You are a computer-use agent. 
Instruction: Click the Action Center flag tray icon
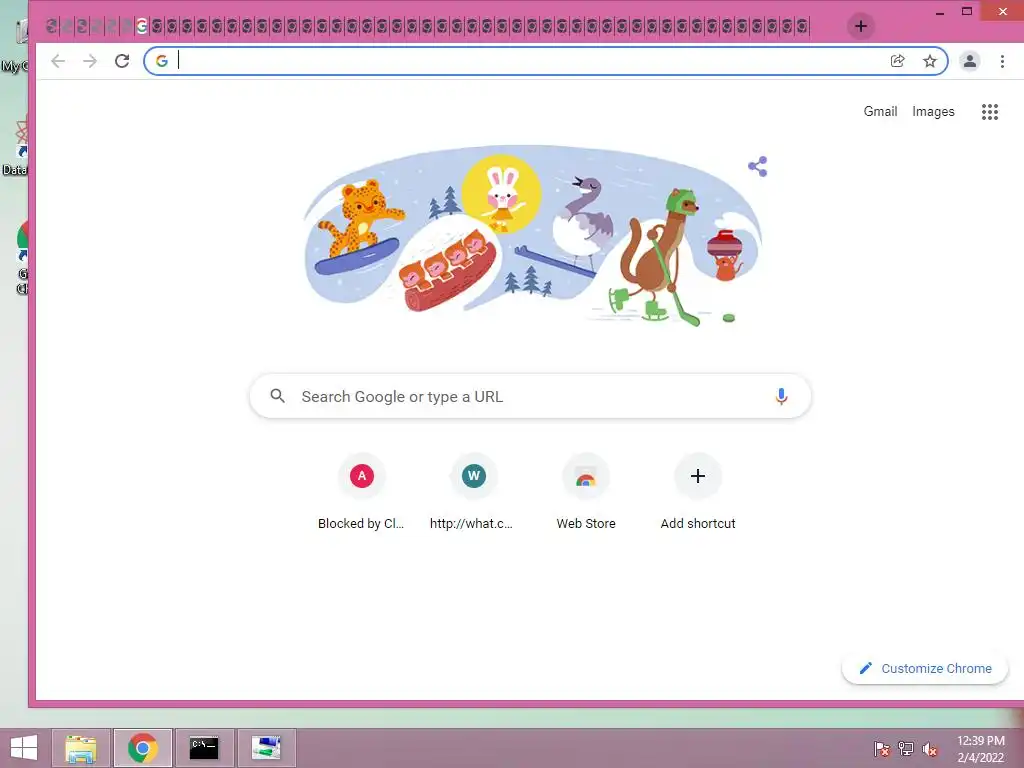coord(882,749)
